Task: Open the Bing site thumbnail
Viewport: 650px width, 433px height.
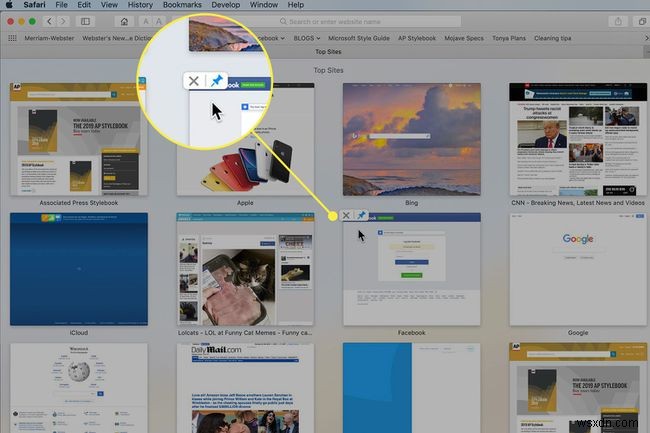Action: [412, 139]
